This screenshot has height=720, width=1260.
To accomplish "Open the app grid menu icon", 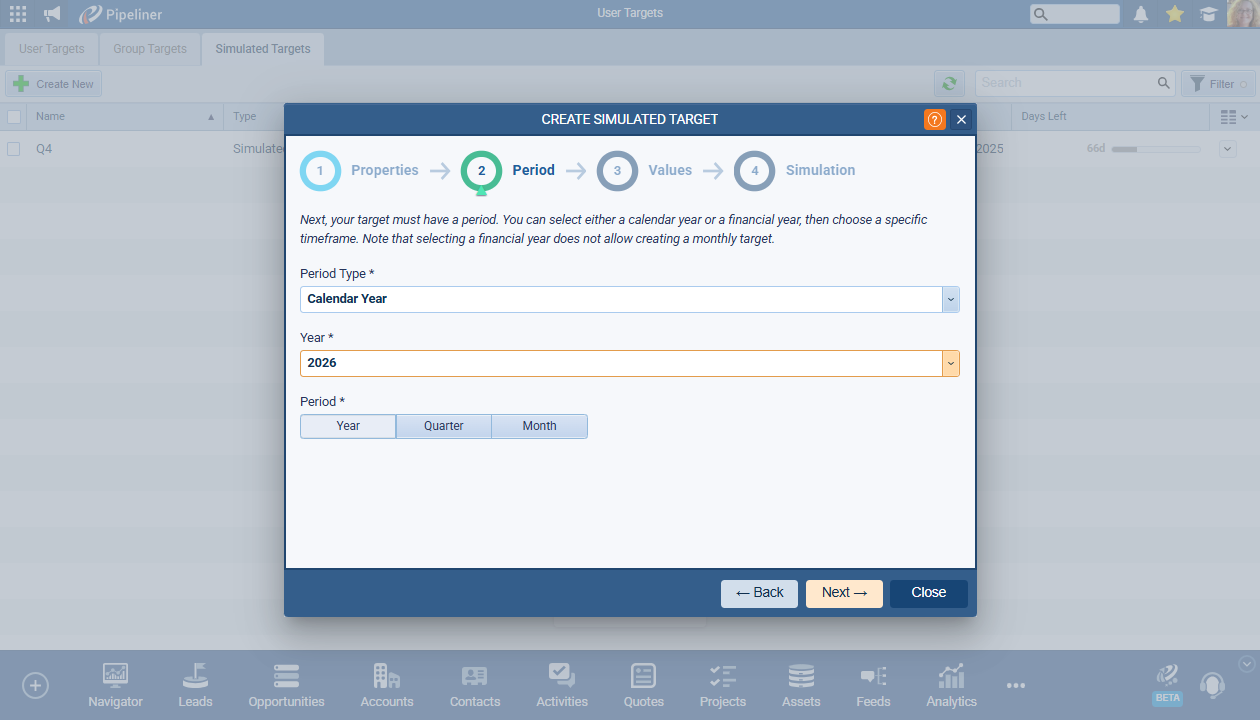I will pyautogui.click(x=18, y=14).
